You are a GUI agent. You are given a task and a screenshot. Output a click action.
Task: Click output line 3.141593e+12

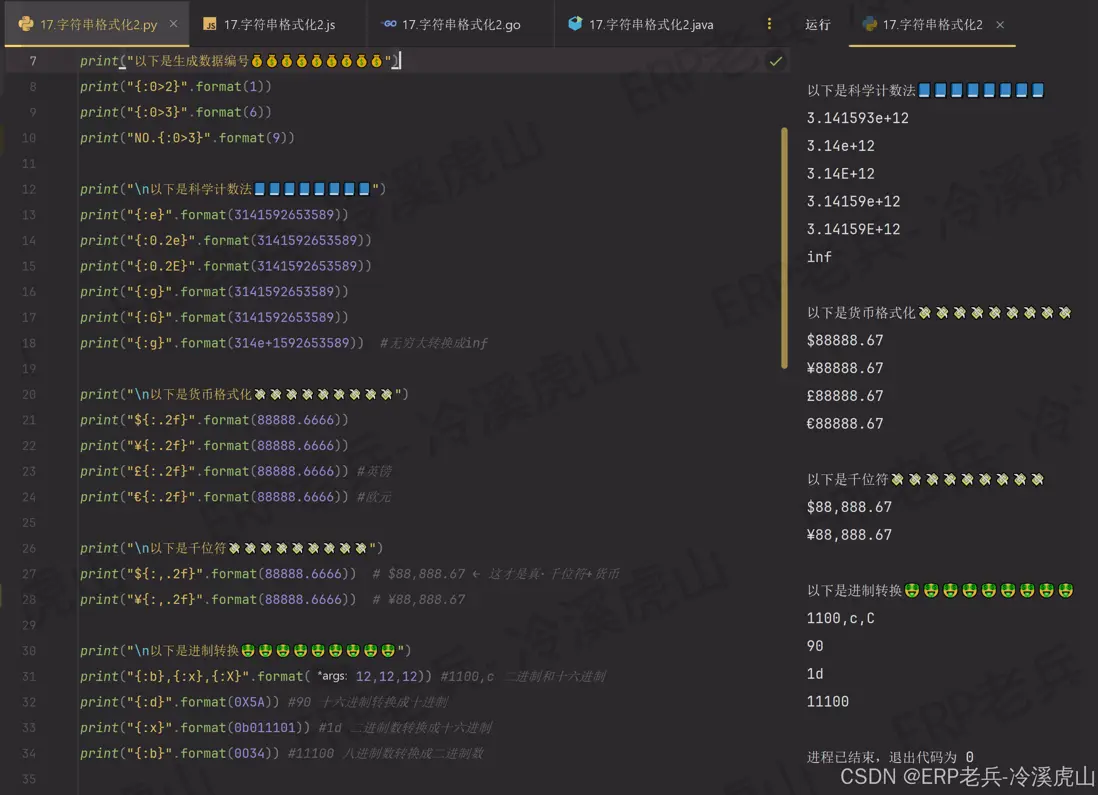click(x=857, y=118)
